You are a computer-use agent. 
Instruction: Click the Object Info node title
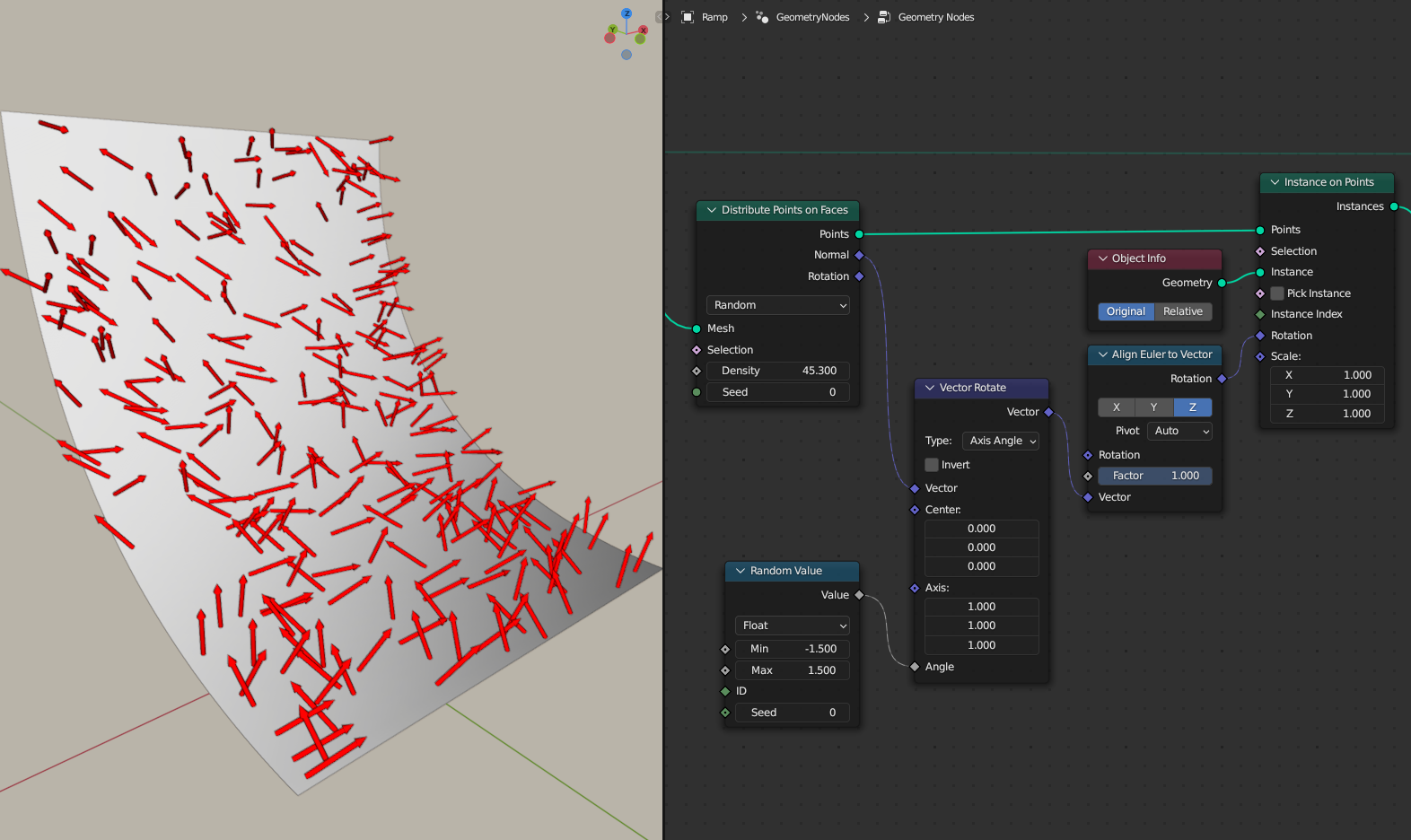pyautogui.click(x=1139, y=258)
